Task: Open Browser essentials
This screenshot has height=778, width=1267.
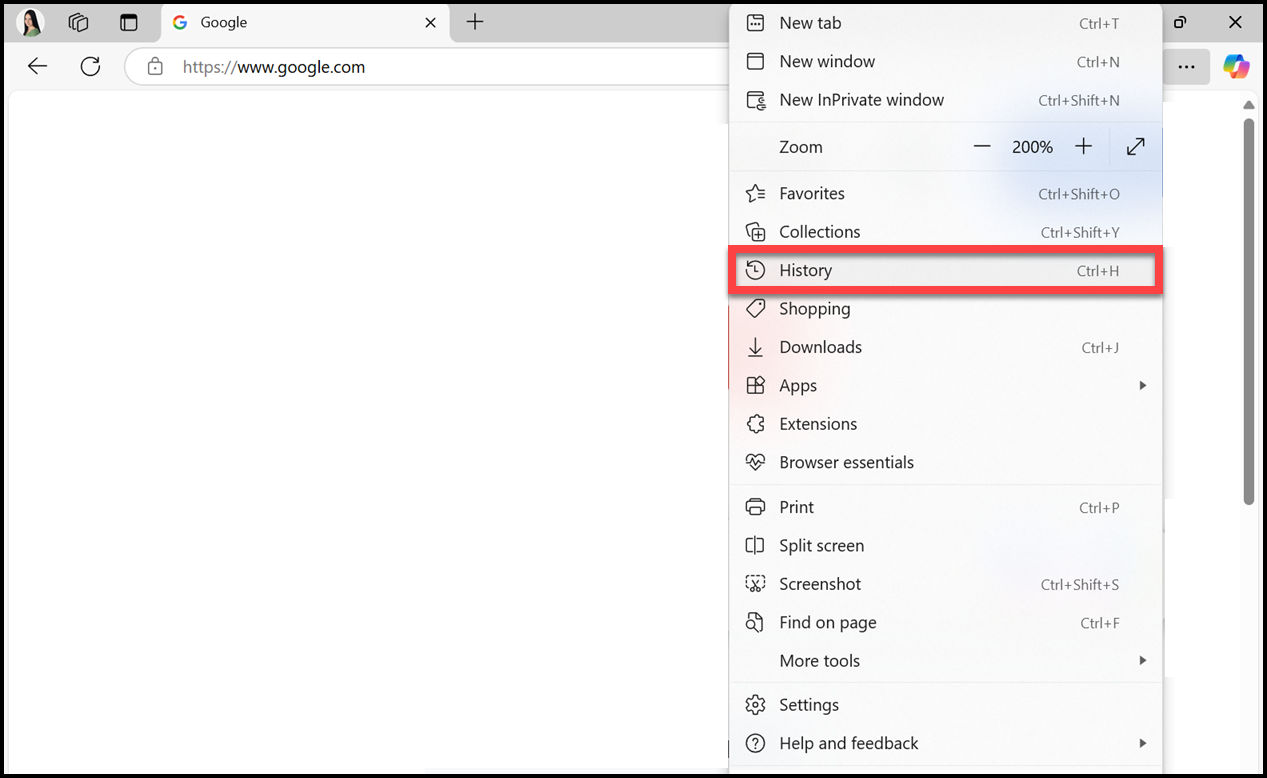Action: [946, 462]
